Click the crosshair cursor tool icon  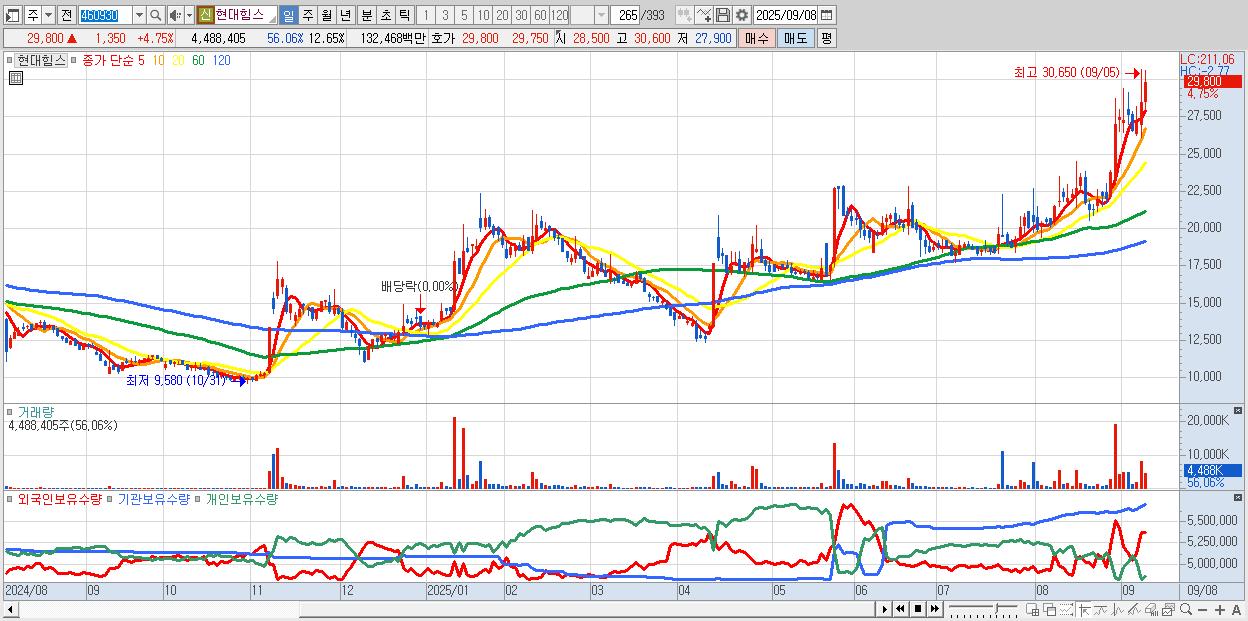pos(1084,609)
